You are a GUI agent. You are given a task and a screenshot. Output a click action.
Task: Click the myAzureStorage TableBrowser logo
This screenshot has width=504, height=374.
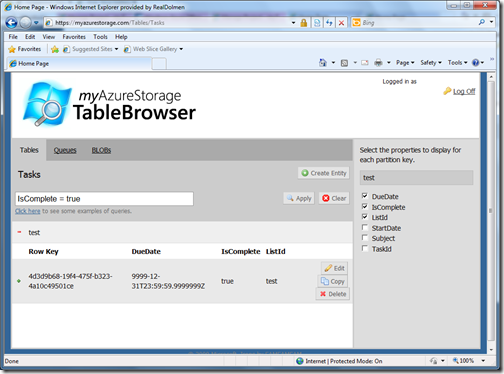[x=109, y=104]
